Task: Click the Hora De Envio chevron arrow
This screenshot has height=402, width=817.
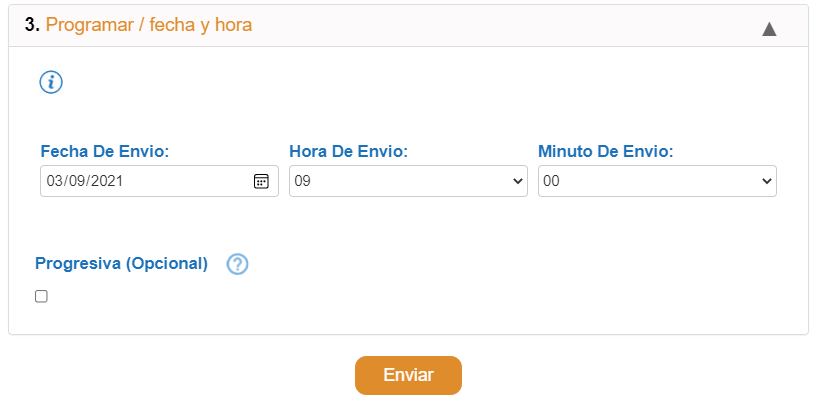Action: pos(517,181)
